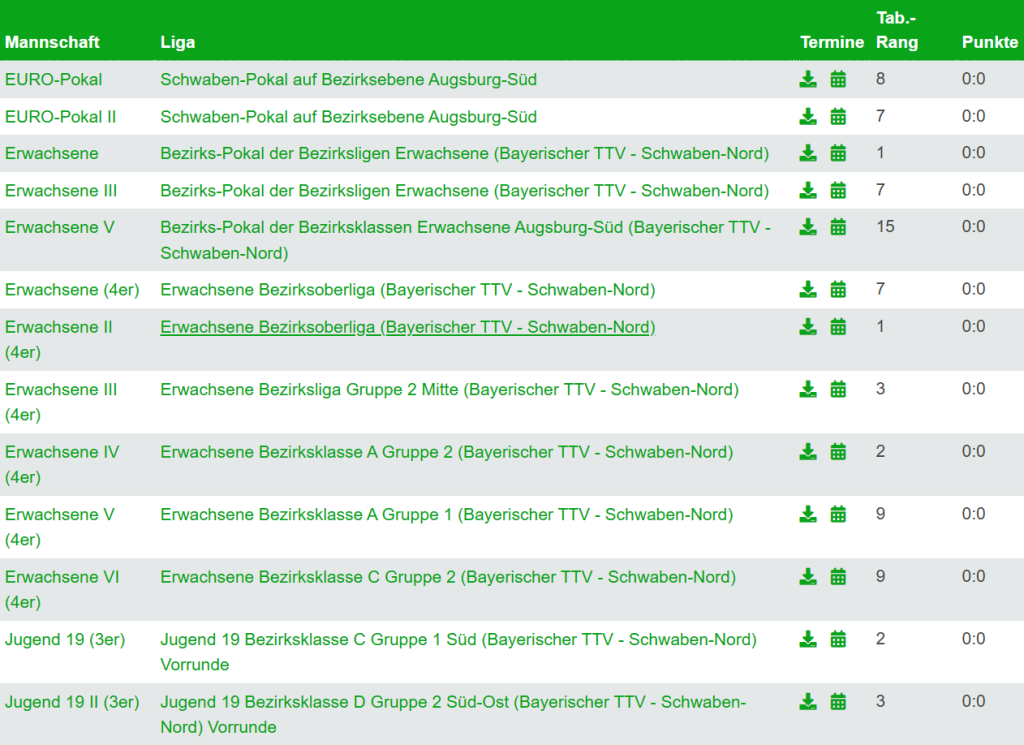1024x745 pixels.
Task: Open the Erwachsene III (4er) team link
Action: click(61, 402)
